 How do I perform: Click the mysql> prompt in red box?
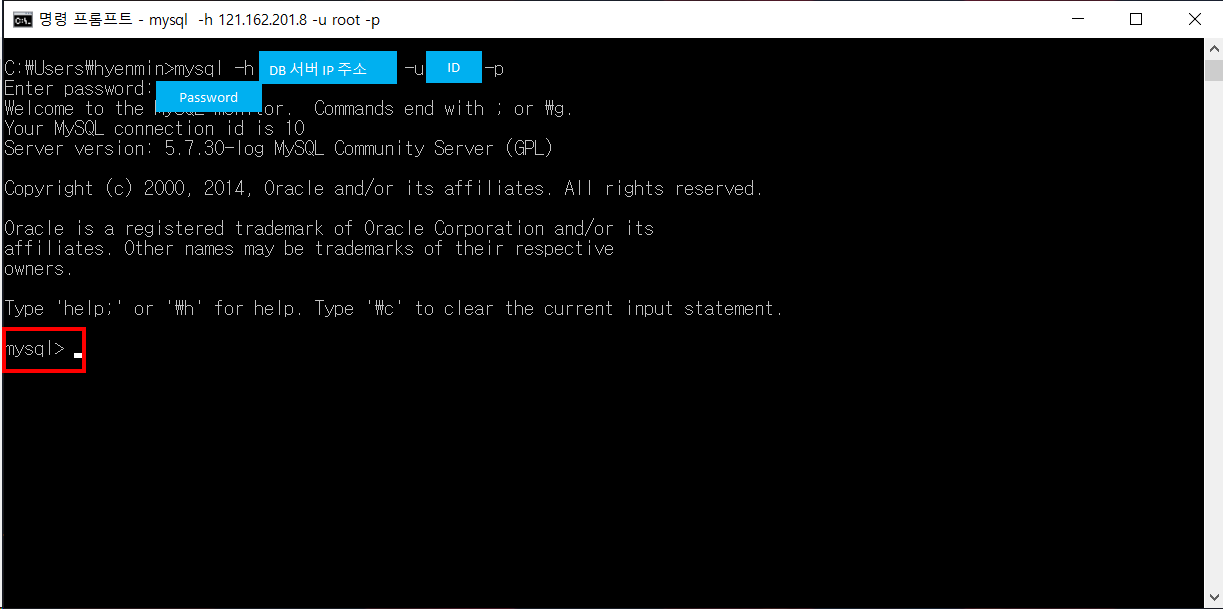[x=44, y=349]
